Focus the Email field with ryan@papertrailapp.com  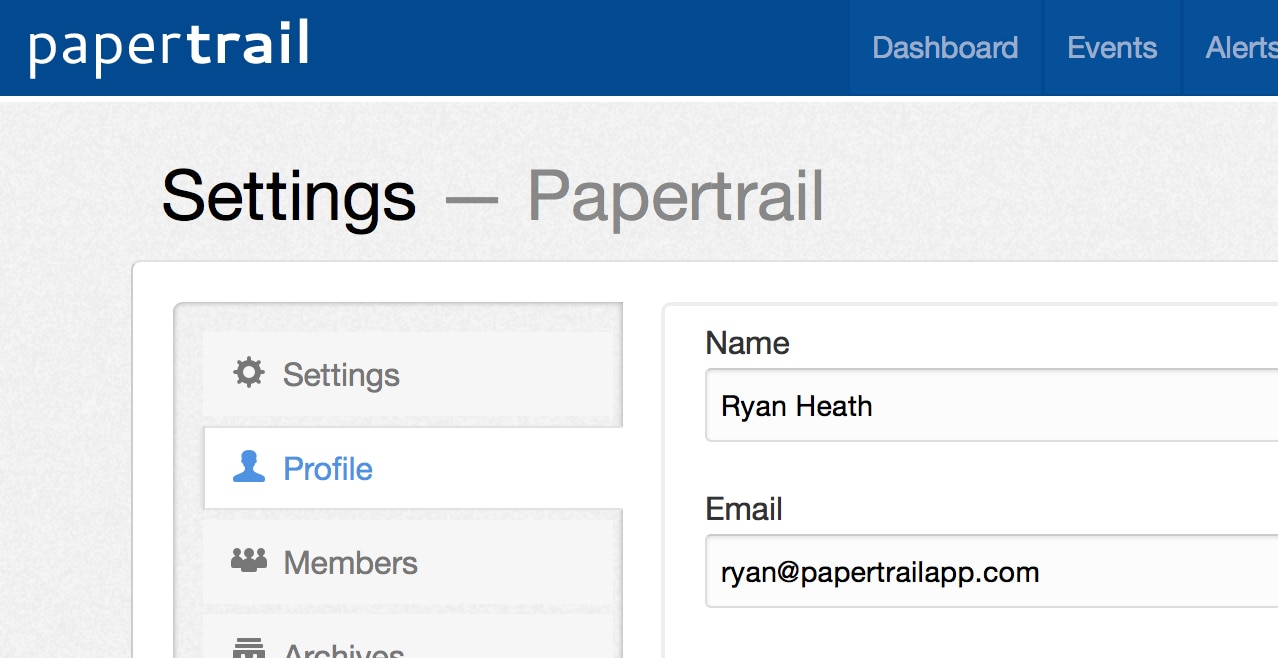point(992,571)
